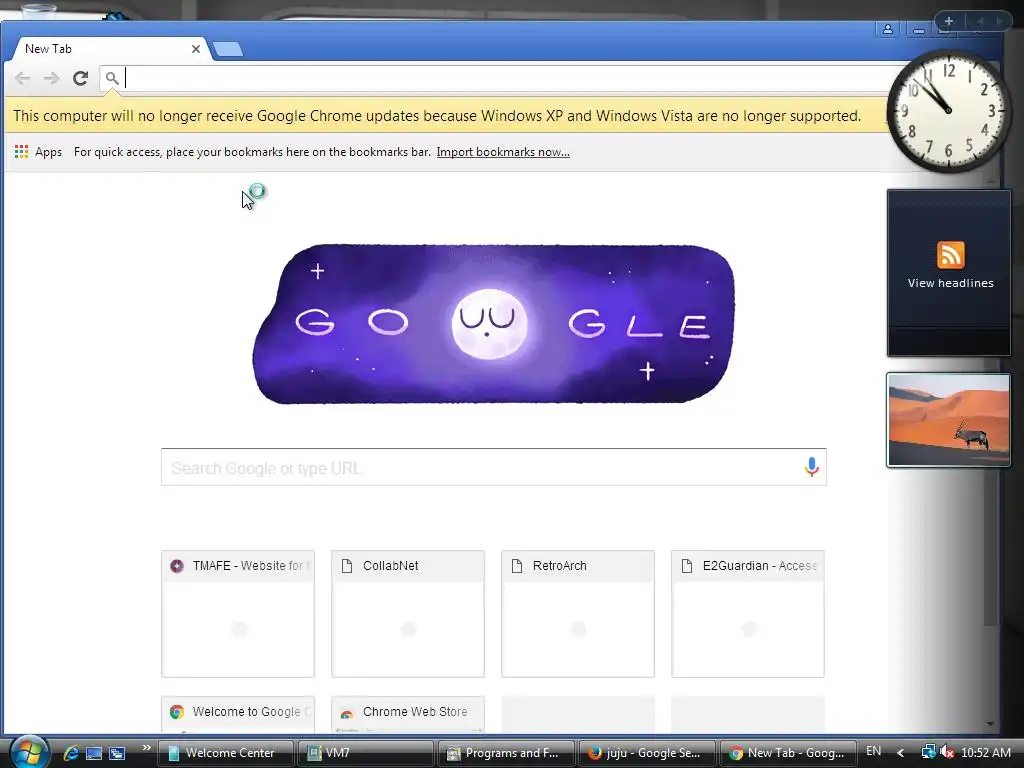Launch Internet Explorer from Quick Launch
This screenshot has width=1024, height=768.
coord(71,753)
